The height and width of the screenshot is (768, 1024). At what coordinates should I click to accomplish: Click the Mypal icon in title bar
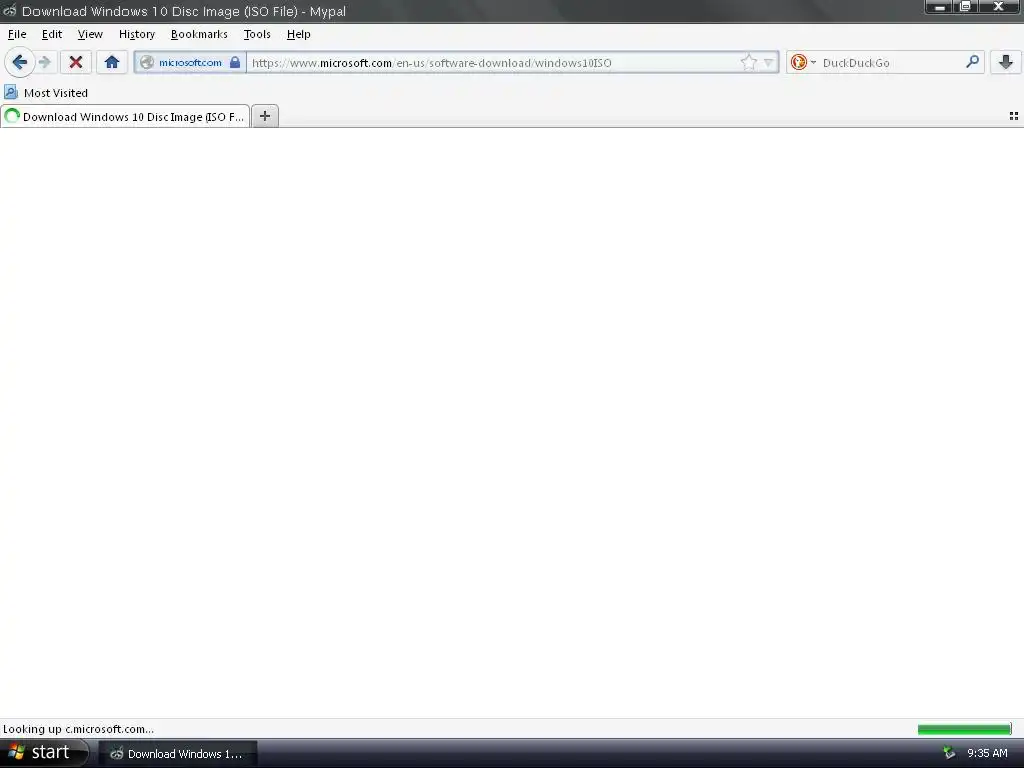pyautogui.click(x=10, y=10)
